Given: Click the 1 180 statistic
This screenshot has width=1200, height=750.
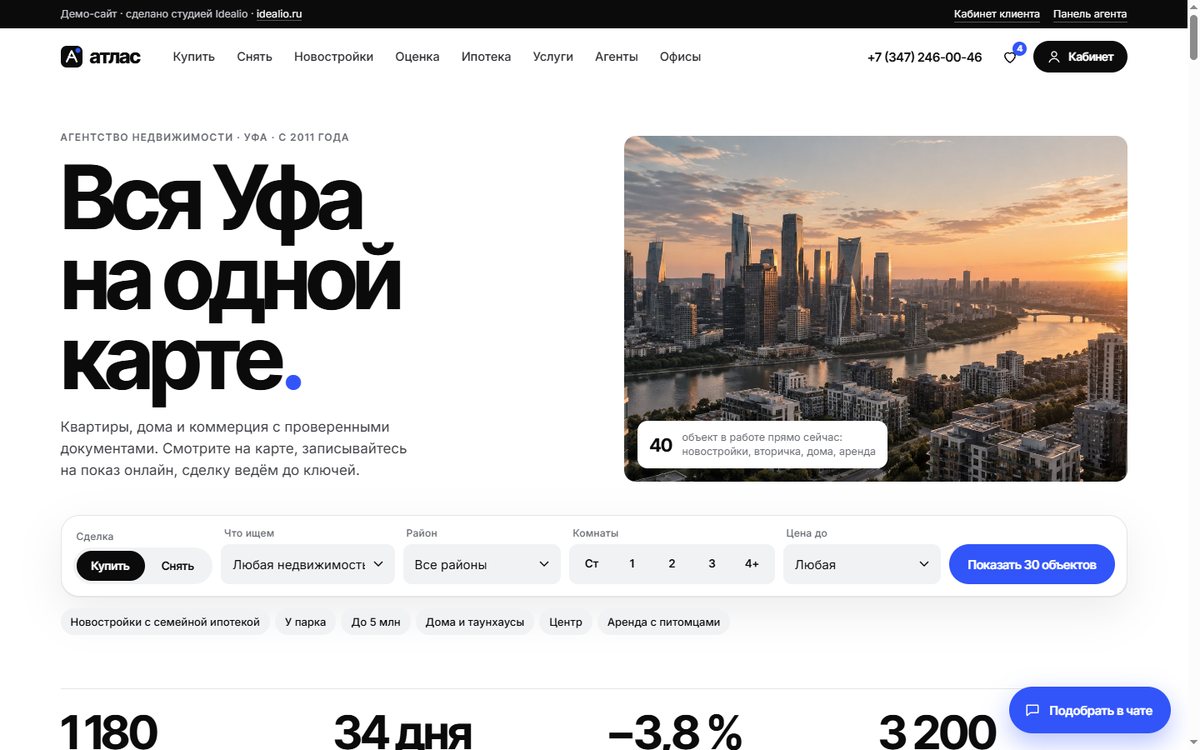Looking at the screenshot, I should 109,732.
